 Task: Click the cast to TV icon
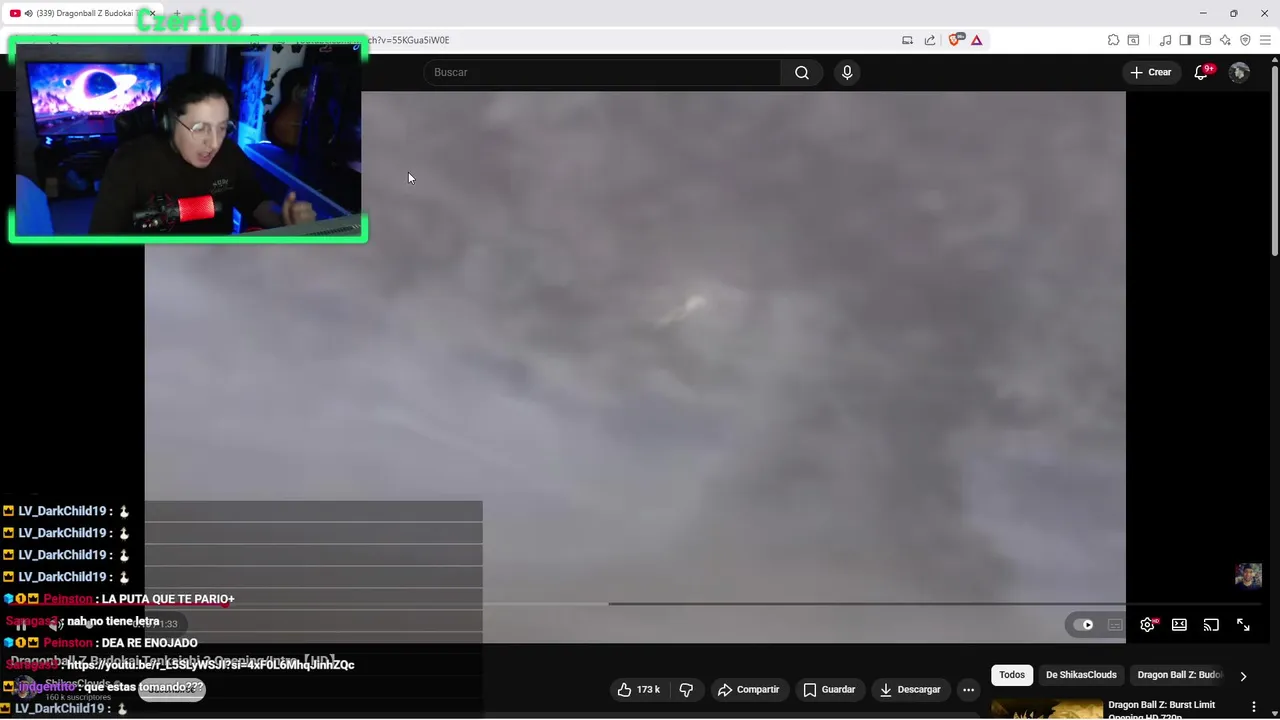click(1211, 625)
